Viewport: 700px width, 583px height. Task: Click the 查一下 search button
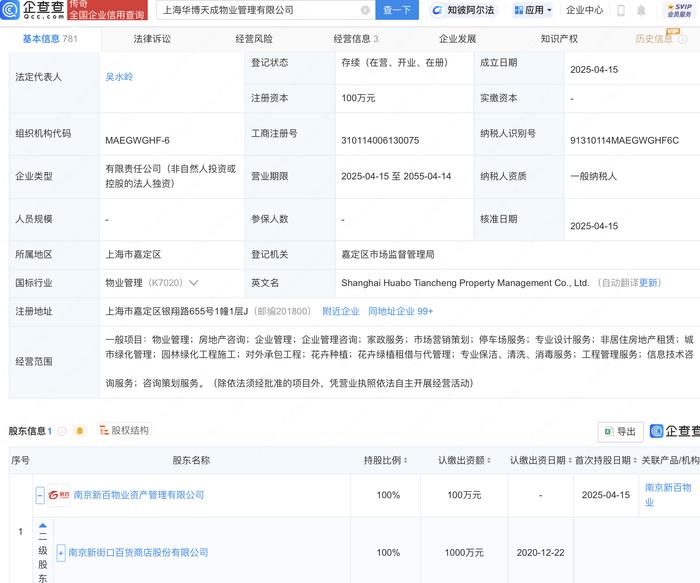click(x=397, y=10)
